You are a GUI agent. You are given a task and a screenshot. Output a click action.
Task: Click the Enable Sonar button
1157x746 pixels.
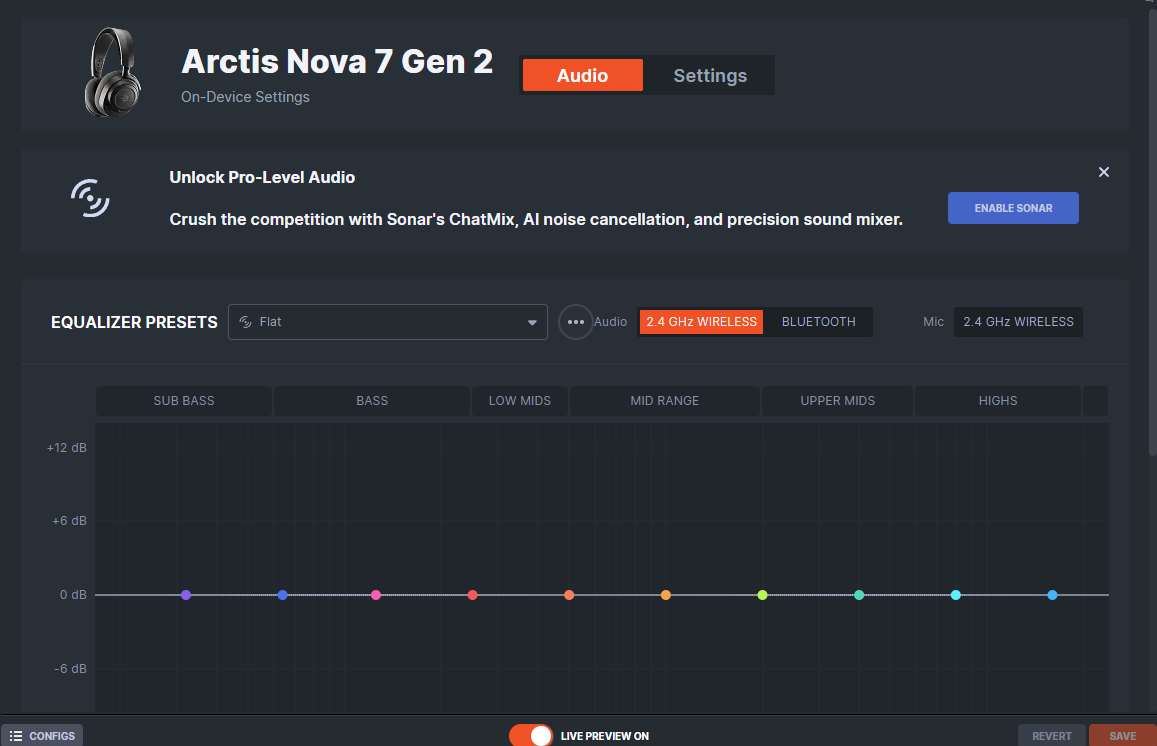pos(1013,208)
